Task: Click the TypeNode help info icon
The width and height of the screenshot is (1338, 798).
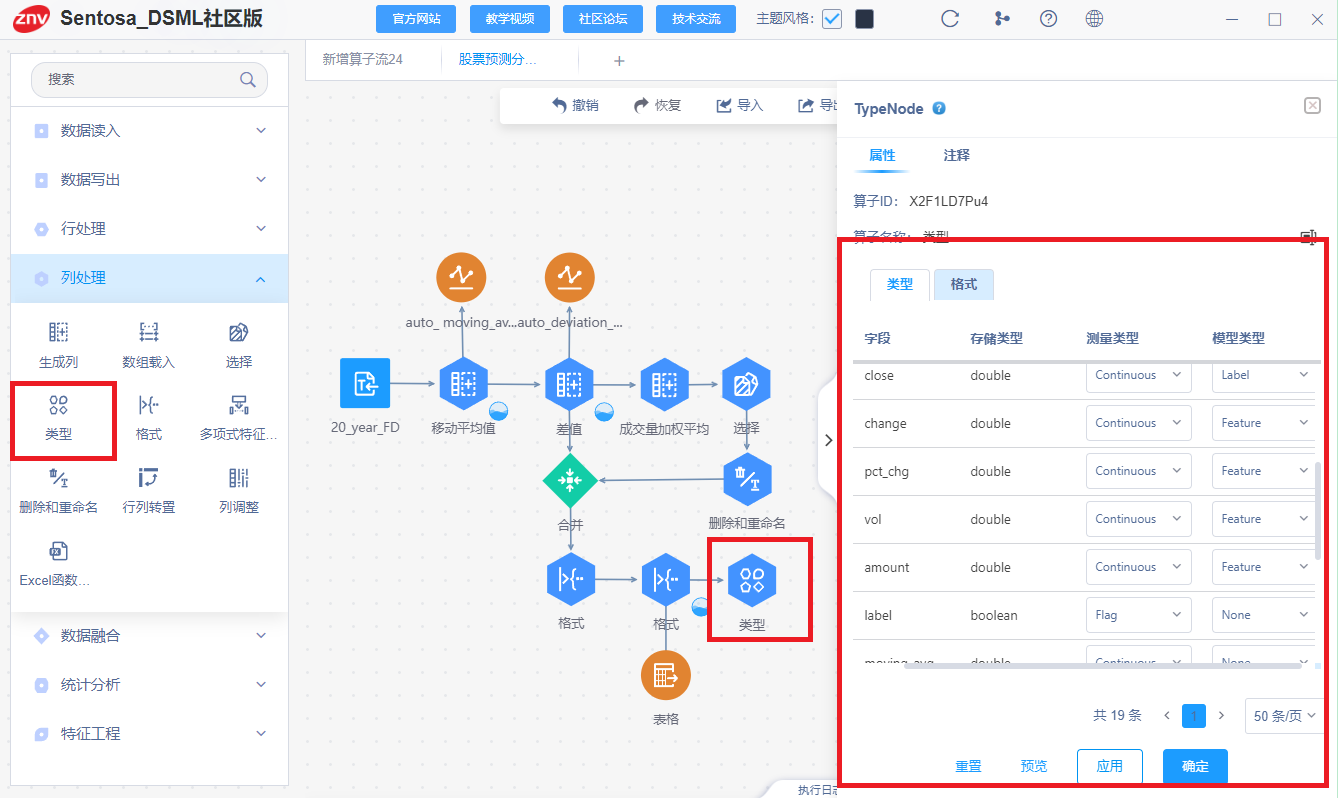Action: tap(939, 108)
